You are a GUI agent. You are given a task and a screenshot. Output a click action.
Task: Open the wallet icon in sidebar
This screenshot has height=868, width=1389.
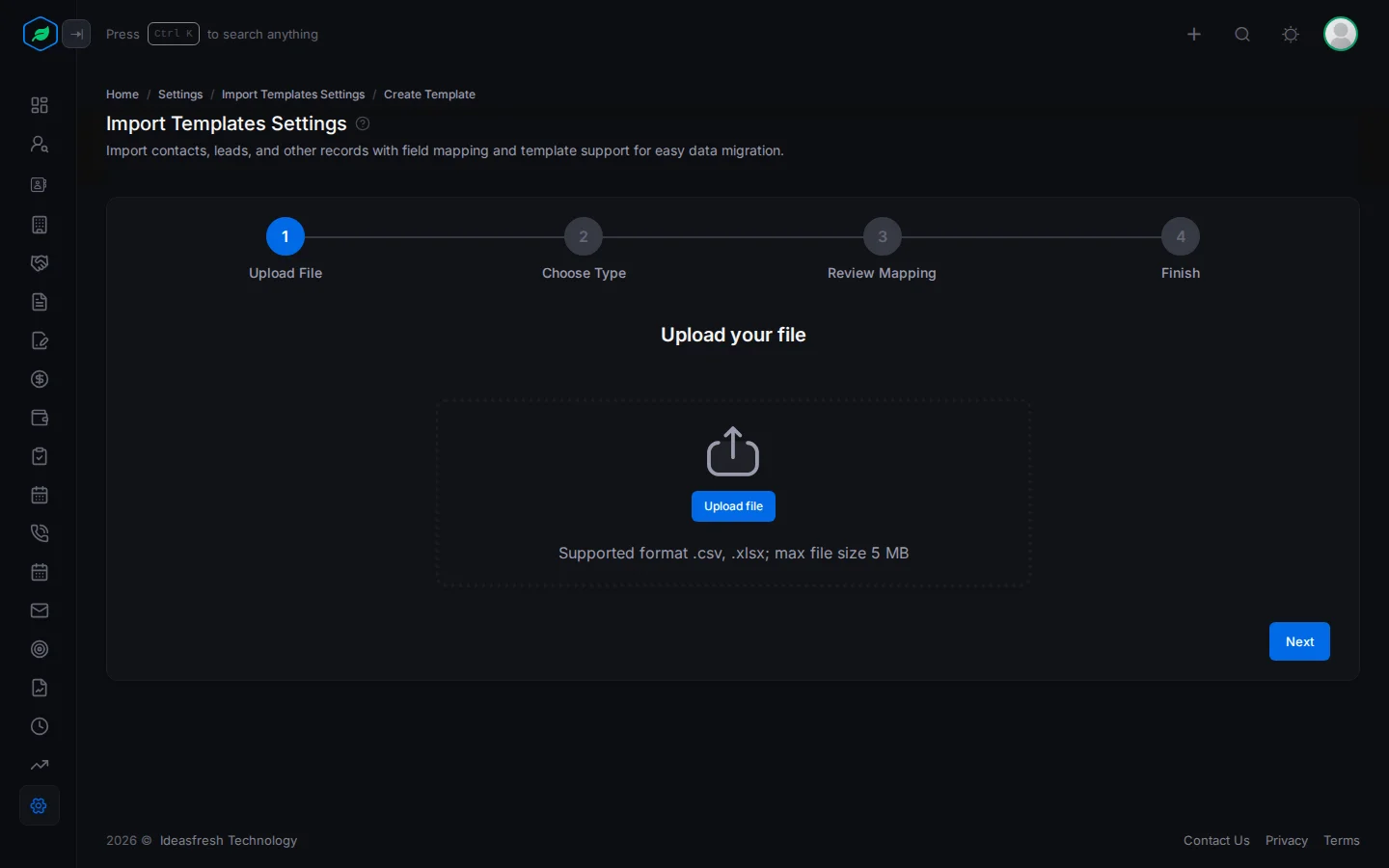coord(40,418)
